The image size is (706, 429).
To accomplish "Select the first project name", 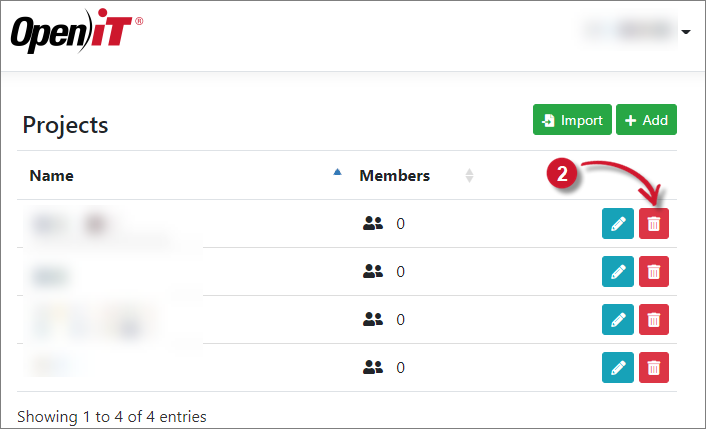I will 70,223.
